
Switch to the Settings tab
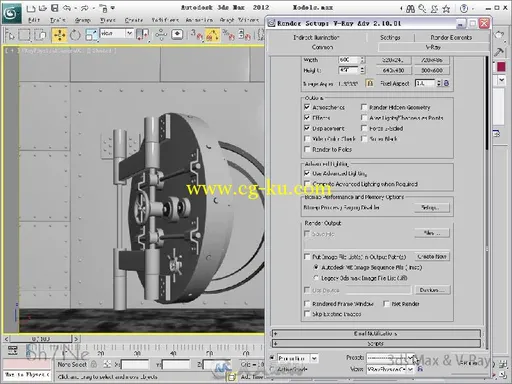tap(390, 37)
